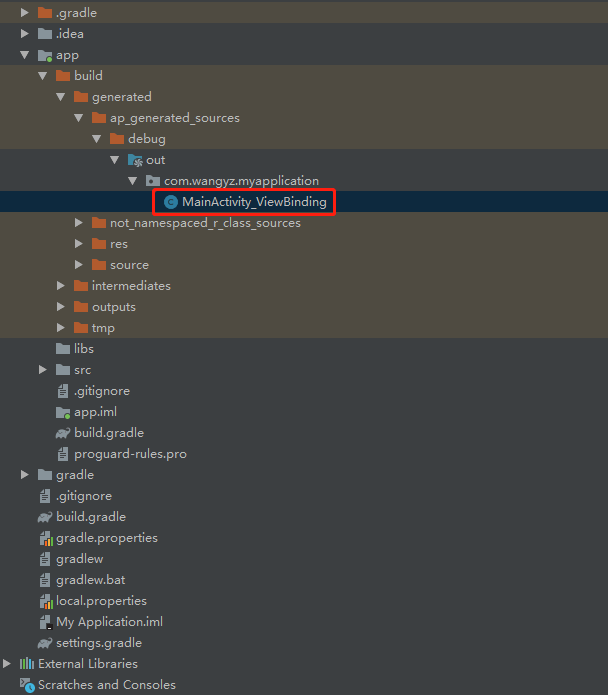Expand the intermediates folder arrow
The height and width of the screenshot is (695, 608).
click(x=61, y=286)
